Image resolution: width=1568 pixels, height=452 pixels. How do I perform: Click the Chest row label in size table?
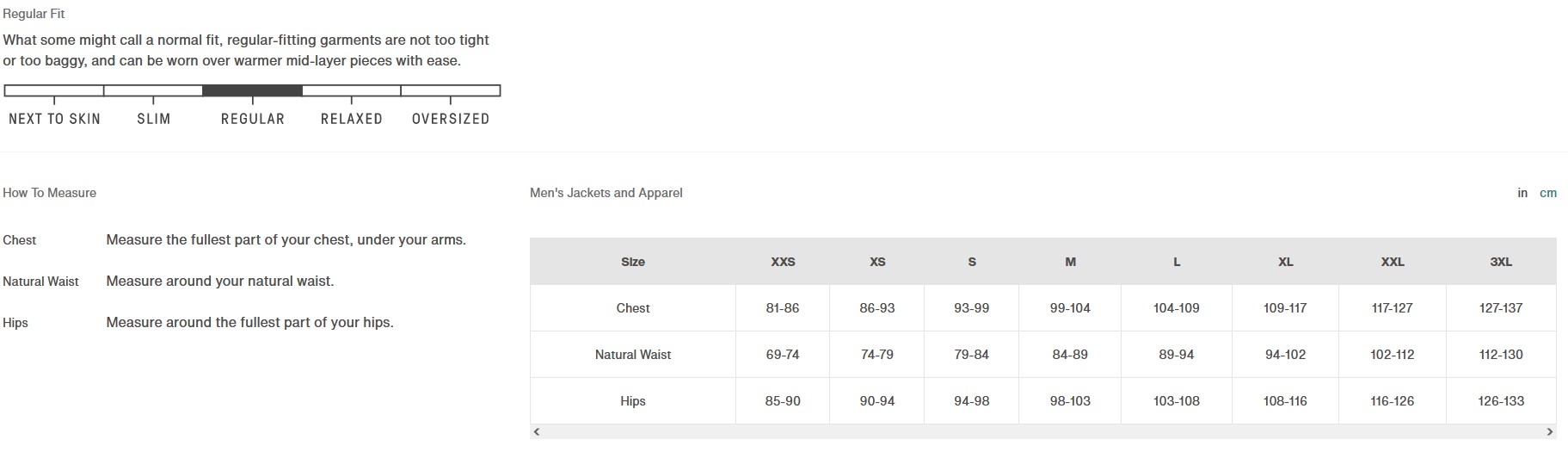633,308
